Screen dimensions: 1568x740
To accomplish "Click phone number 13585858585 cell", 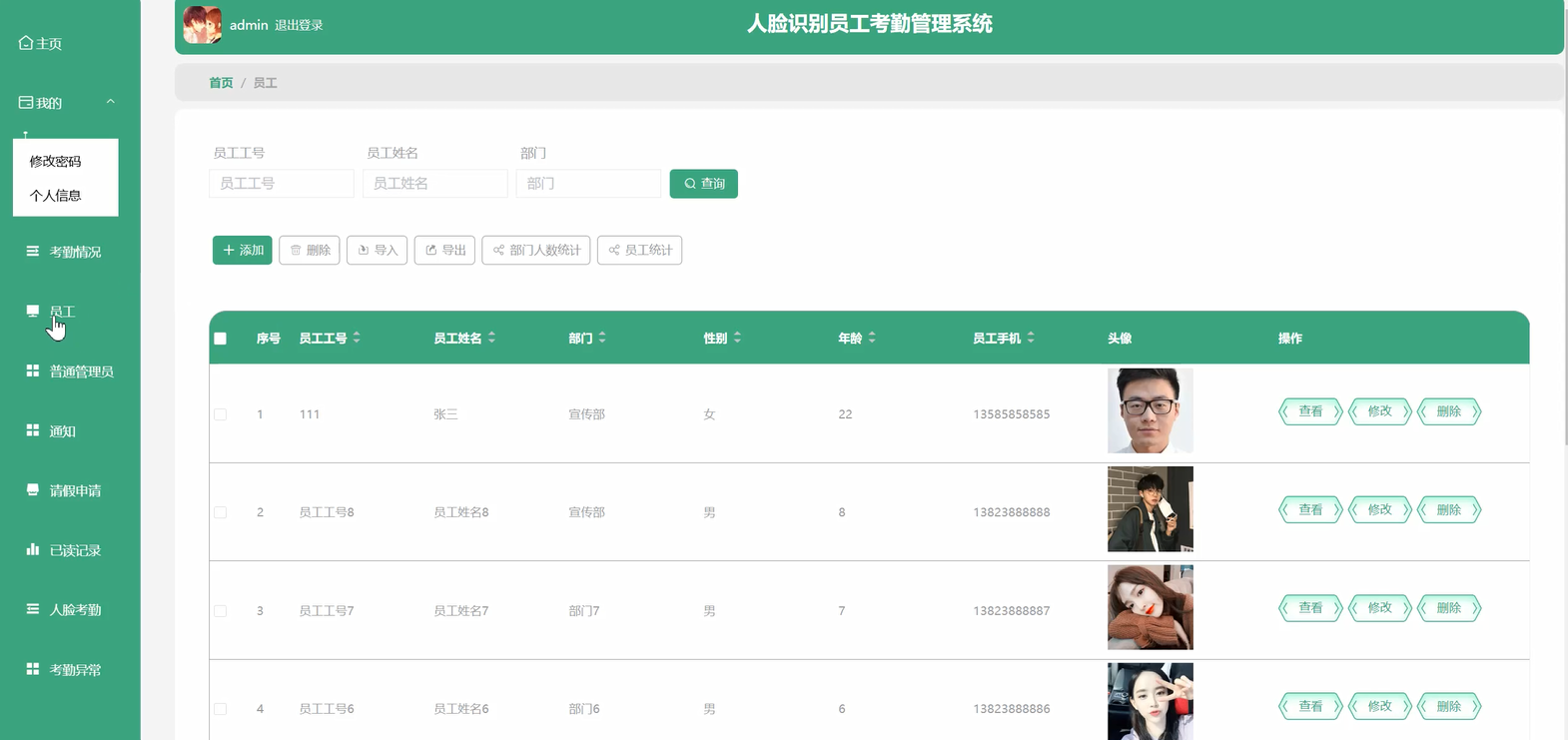I will point(1012,414).
